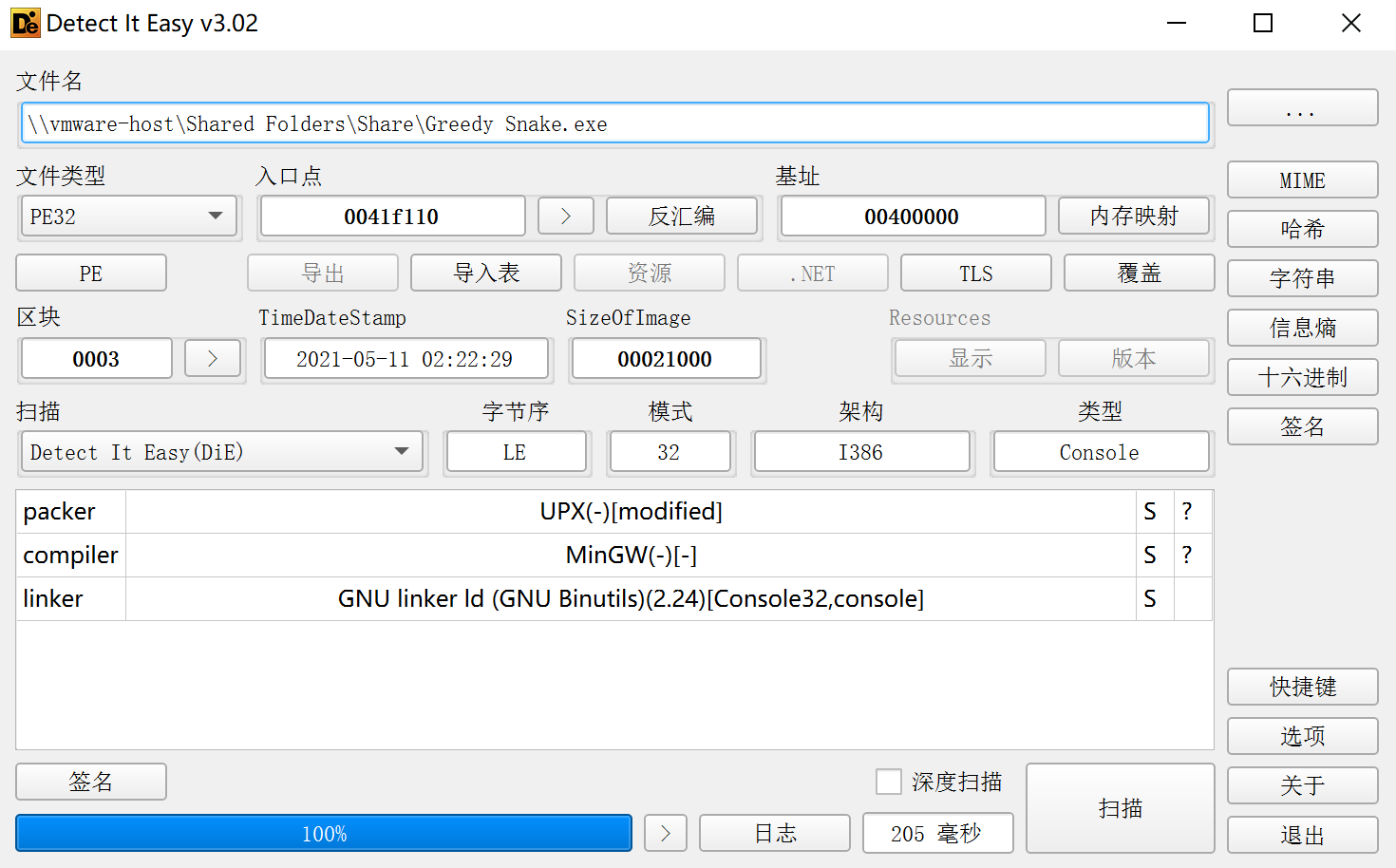Click the 签名 button in right sidebar
This screenshot has width=1396, height=868.
click(x=1302, y=426)
